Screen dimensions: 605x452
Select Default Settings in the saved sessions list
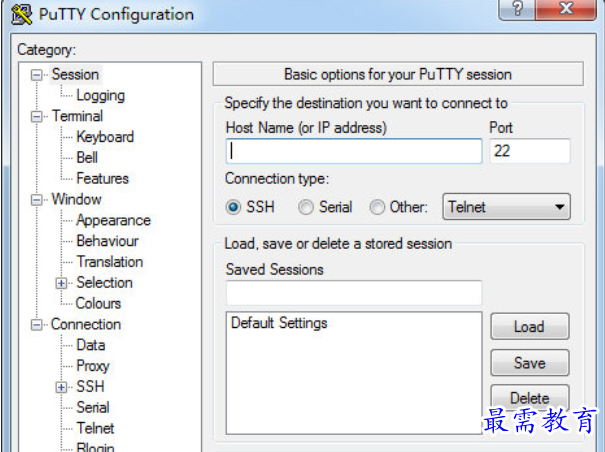(x=279, y=323)
